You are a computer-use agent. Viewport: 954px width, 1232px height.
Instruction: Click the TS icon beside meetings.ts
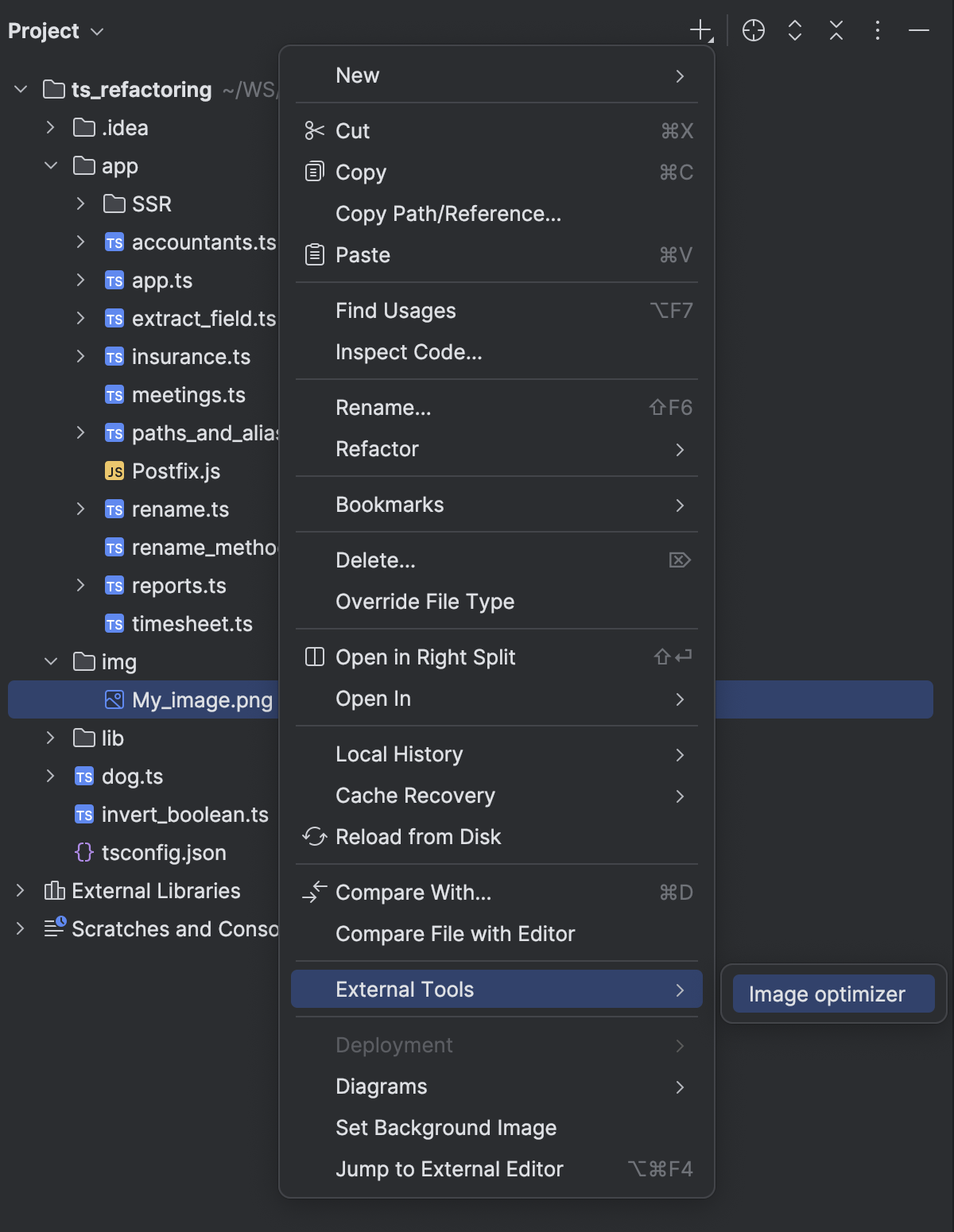[x=114, y=394]
